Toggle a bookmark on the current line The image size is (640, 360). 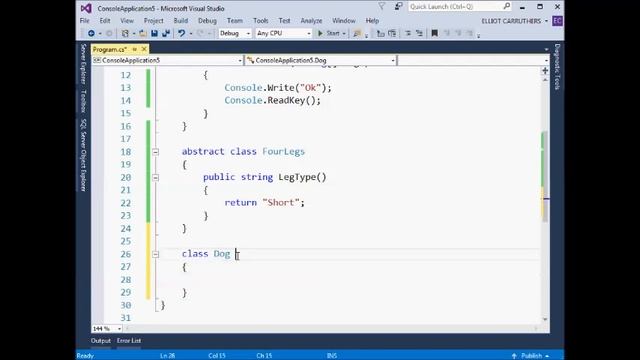[x=435, y=33]
